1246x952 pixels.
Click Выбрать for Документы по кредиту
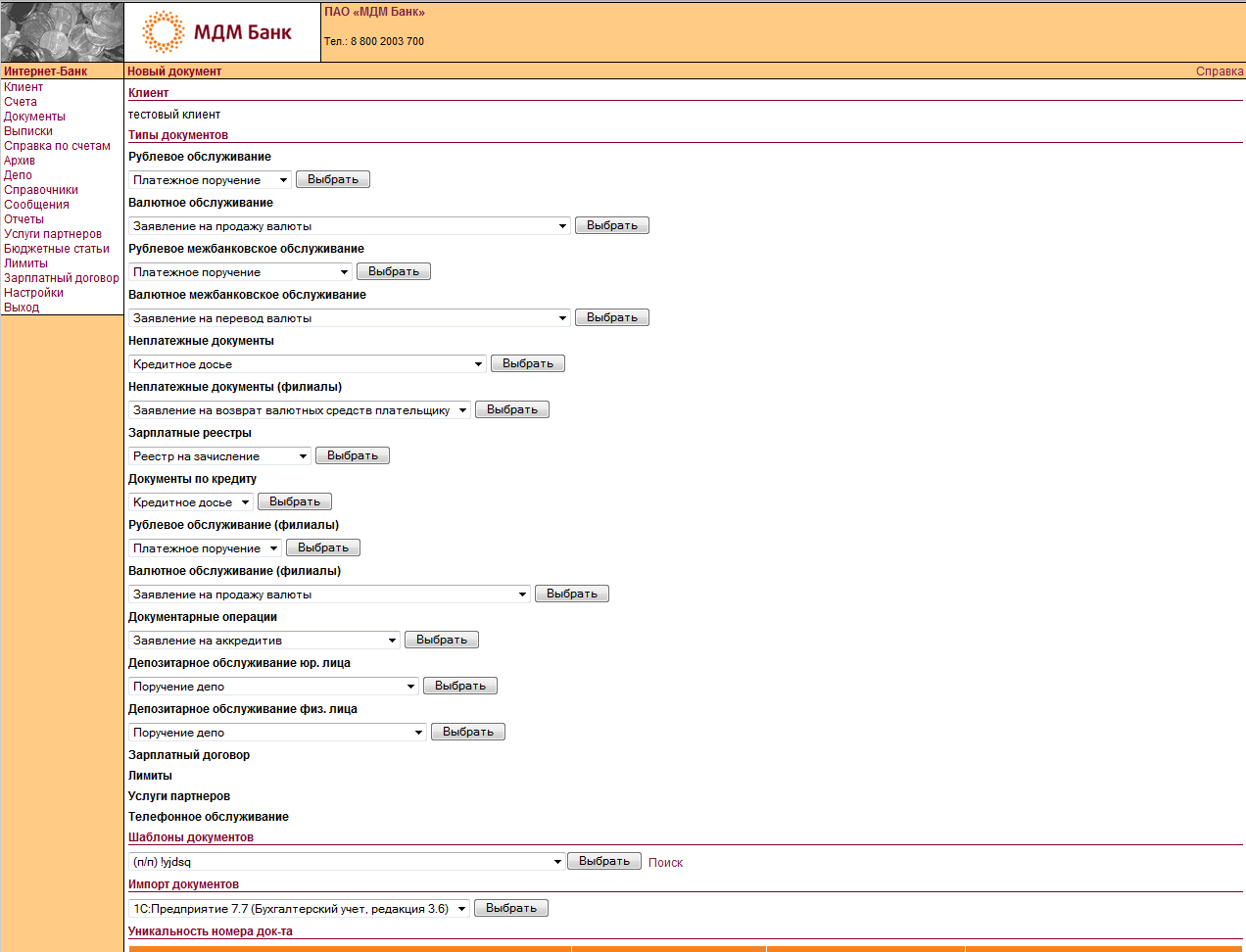(x=295, y=501)
